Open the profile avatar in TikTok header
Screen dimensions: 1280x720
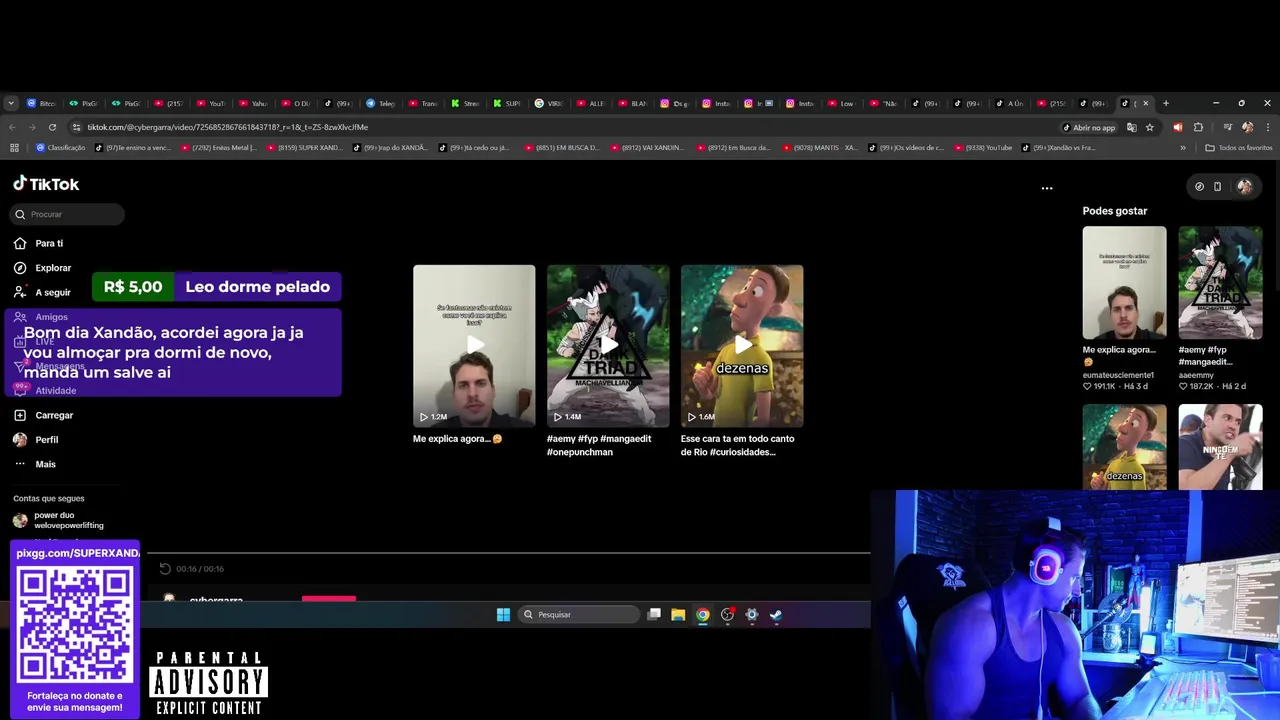click(1244, 186)
